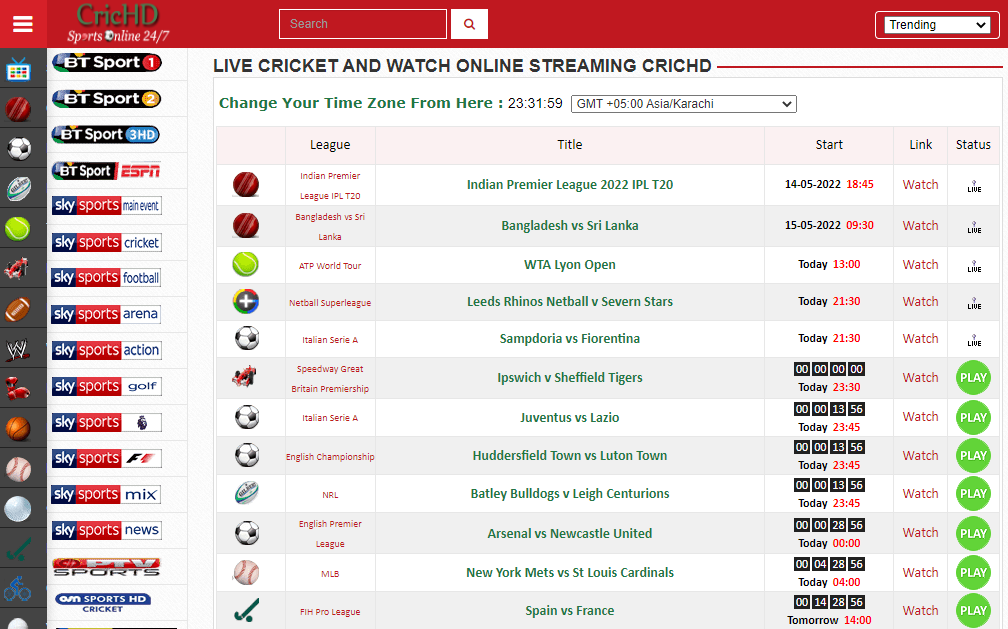Click Watch for Arsenal vs Newcastle United
1008x629 pixels.
point(920,533)
